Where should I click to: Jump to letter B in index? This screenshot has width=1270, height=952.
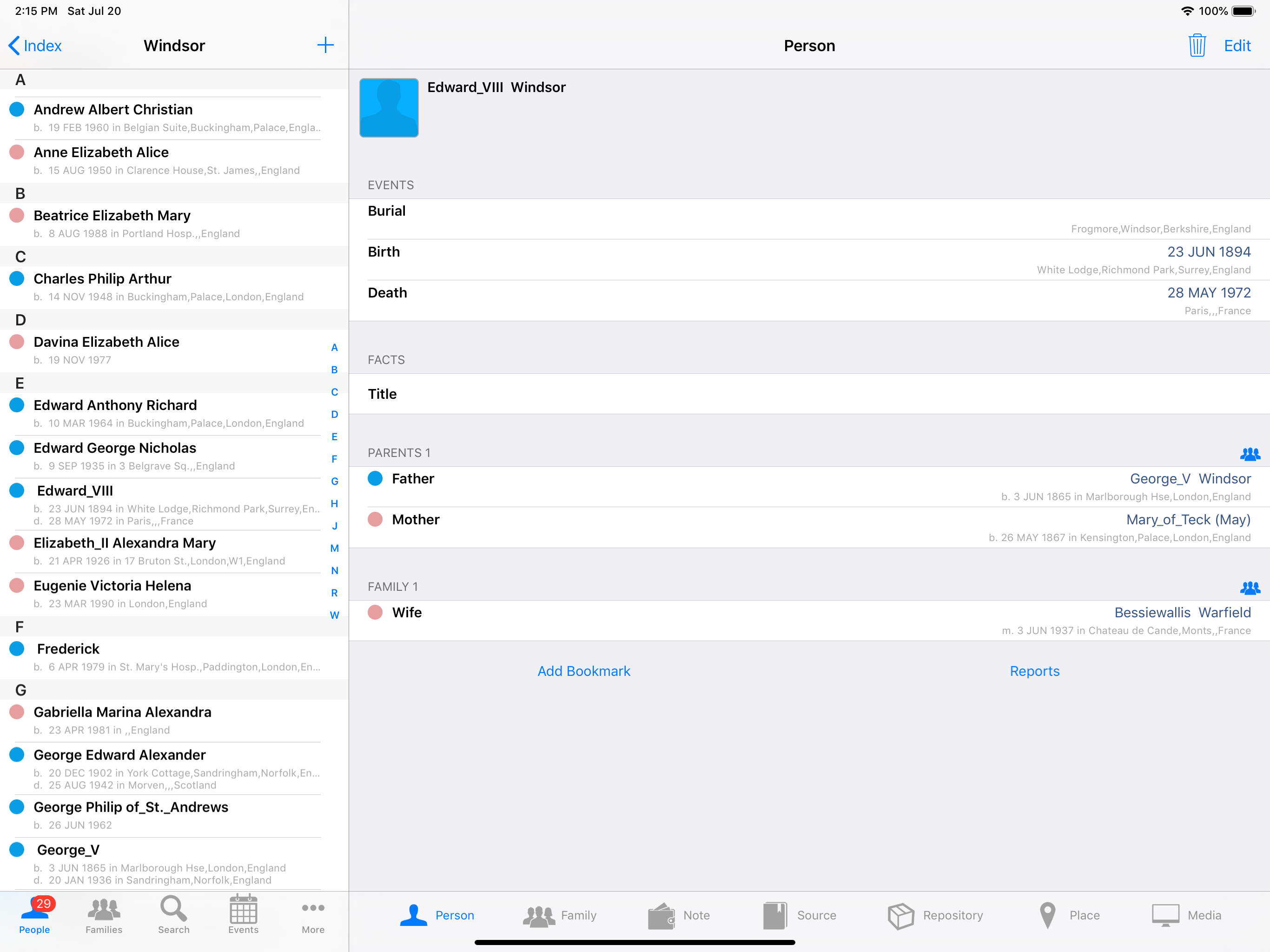click(334, 370)
